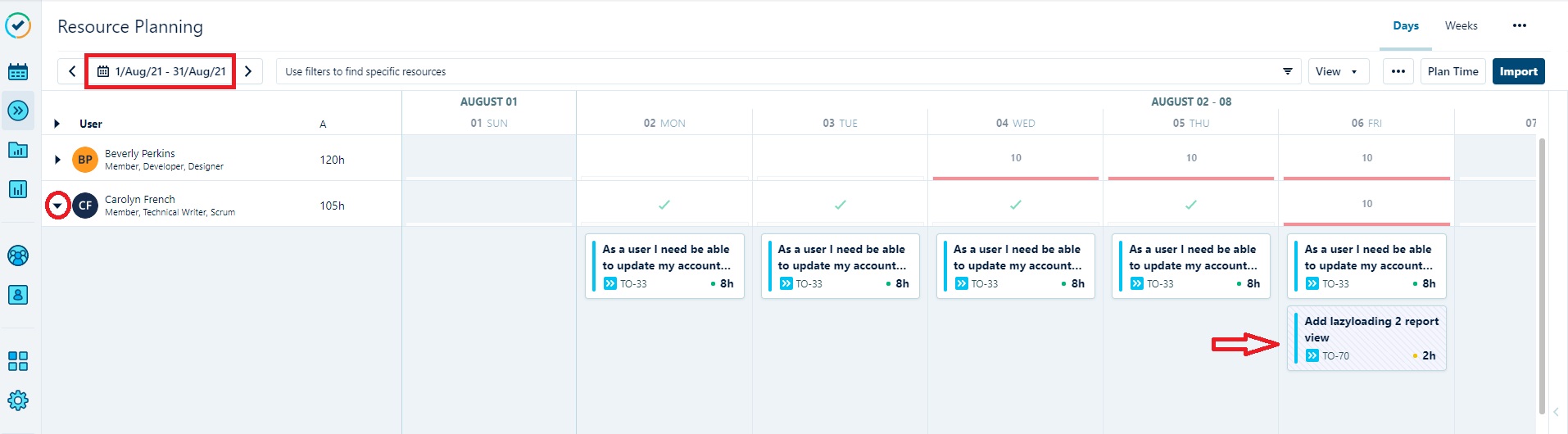Open the folder chart icon in sidebar

pos(18,150)
